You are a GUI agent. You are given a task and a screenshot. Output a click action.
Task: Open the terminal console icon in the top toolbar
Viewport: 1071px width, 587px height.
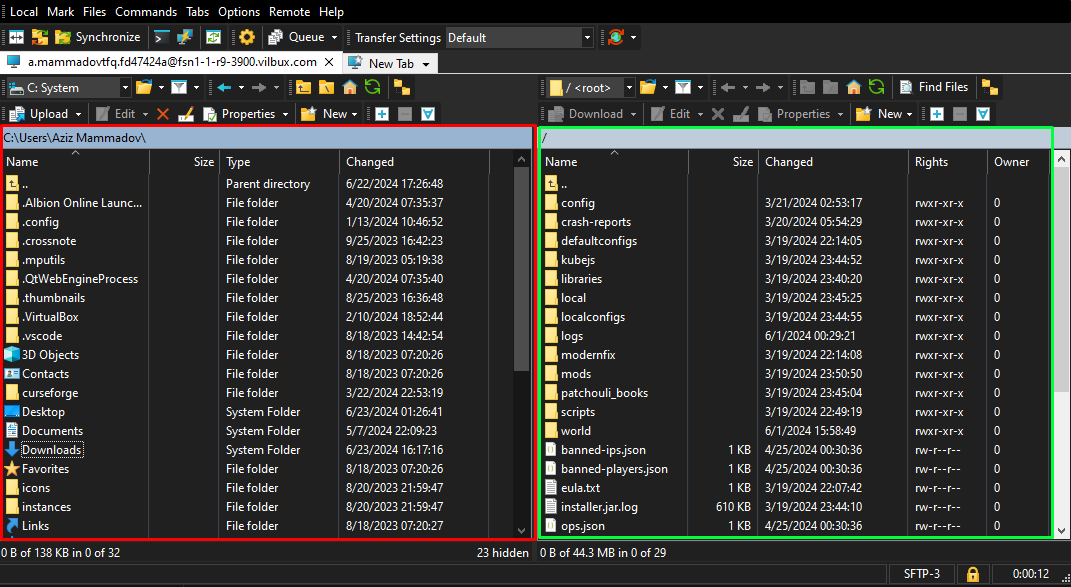point(161,37)
